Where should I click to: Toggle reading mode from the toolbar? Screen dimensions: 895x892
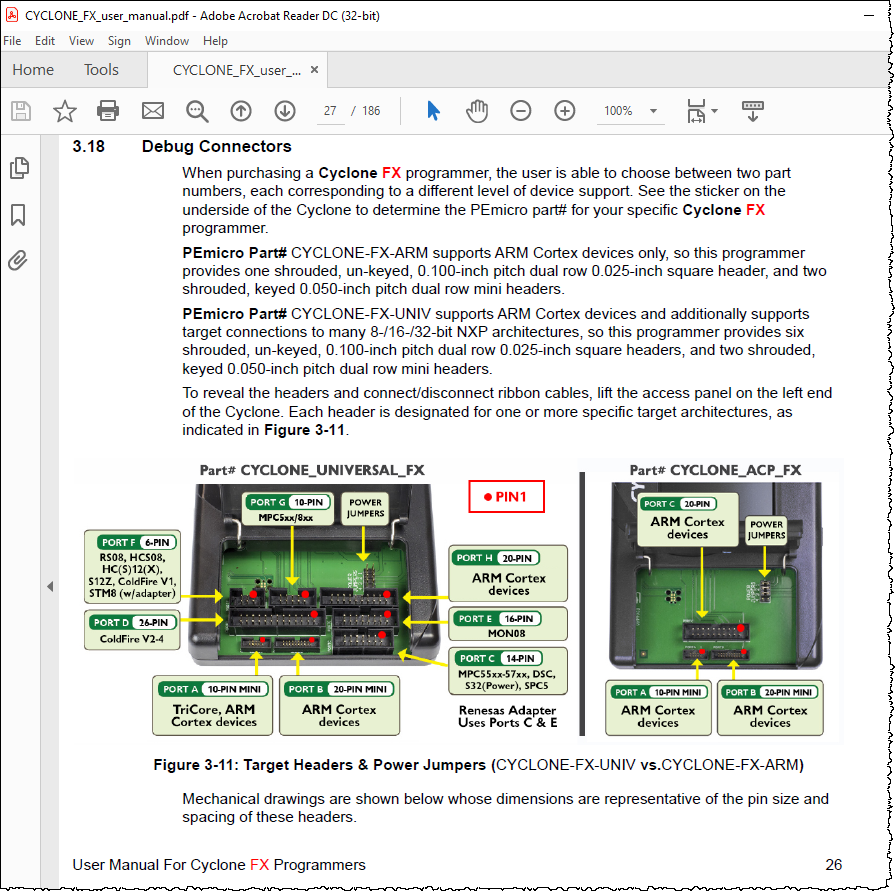point(752,111)
